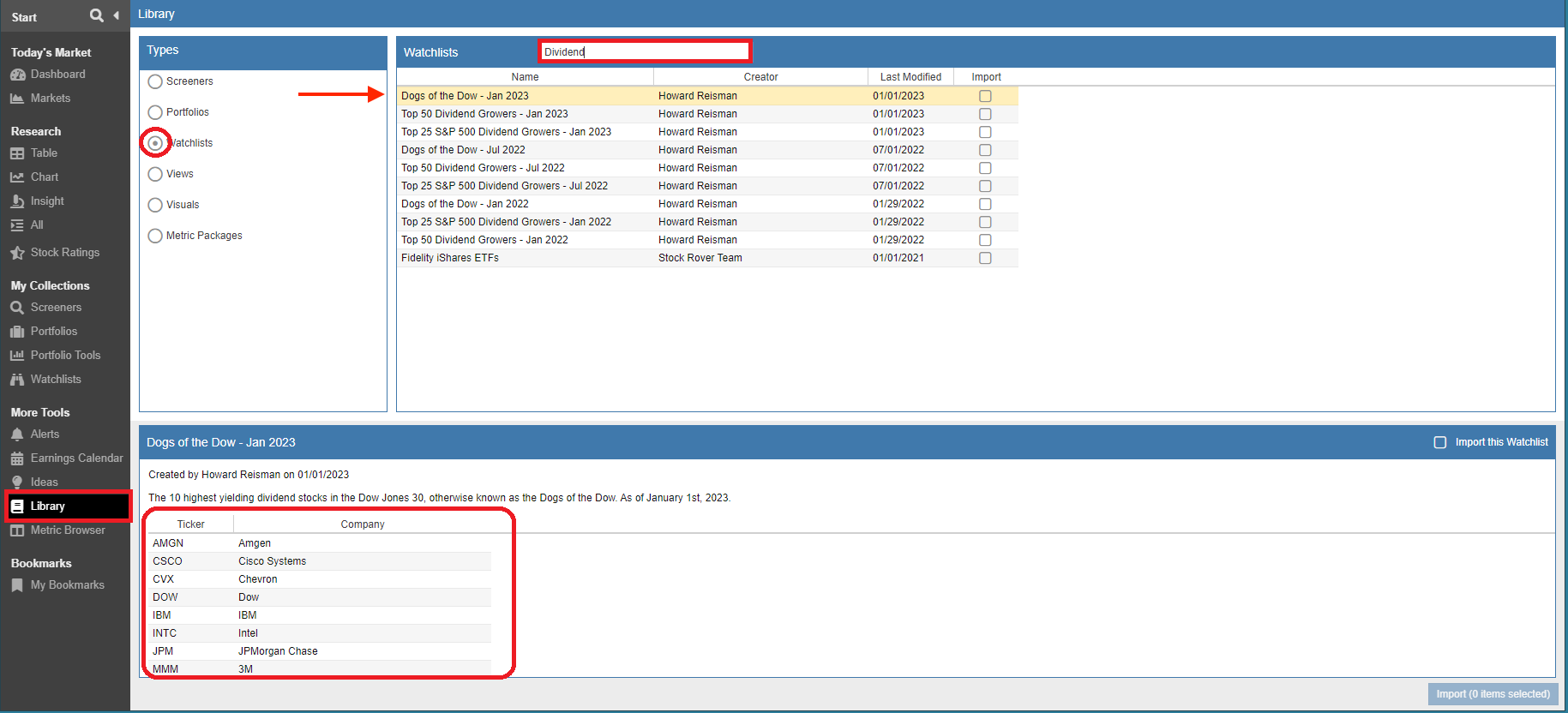This screenshot has height=713, width=1568.
Task: Open the More Tools section heading
Action: click(x=40, y=412)
